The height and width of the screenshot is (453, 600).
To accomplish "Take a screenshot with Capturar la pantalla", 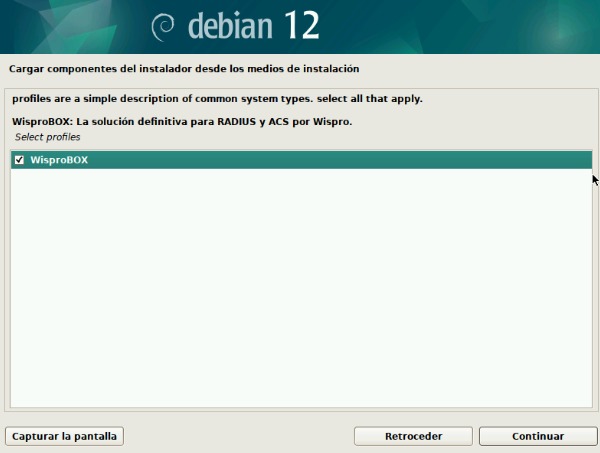I will coord(64,436).
